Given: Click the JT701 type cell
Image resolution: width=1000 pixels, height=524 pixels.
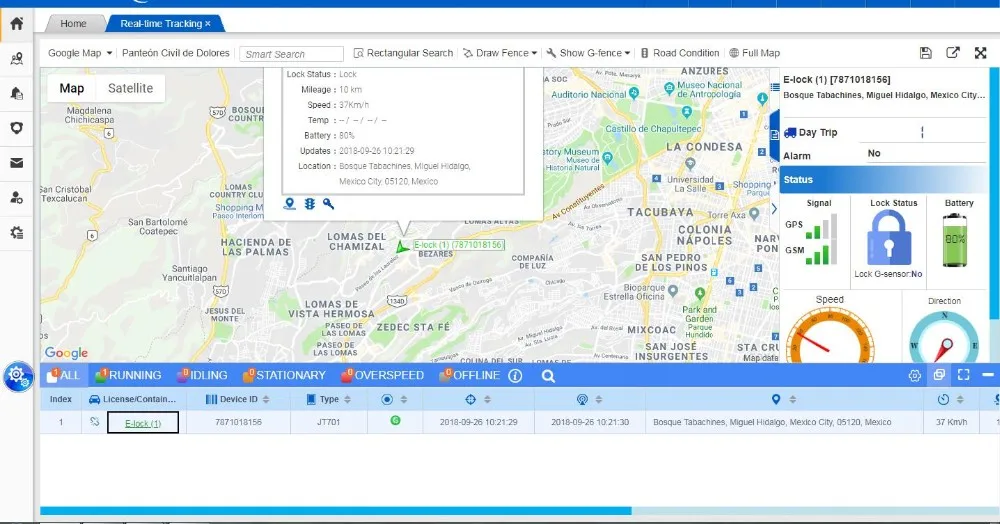Looking at the screenshot, I should (328, 422).
